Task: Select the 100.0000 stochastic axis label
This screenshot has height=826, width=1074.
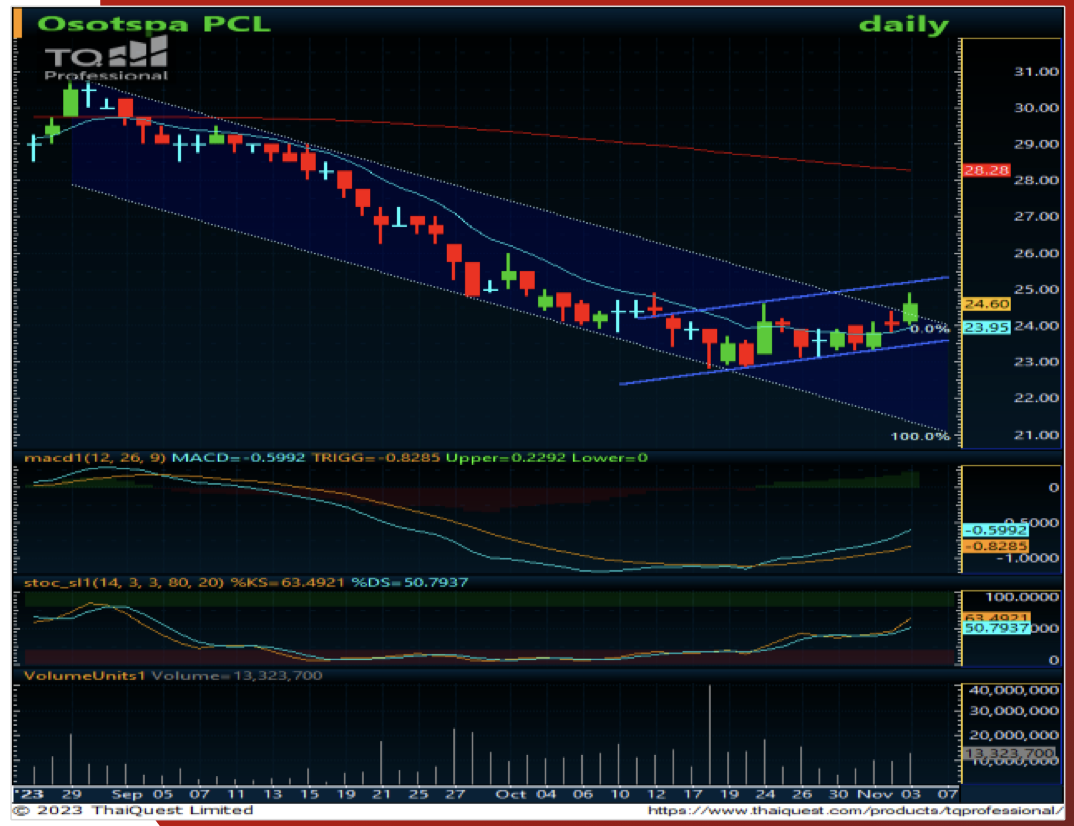Action: coord(1021,597)
